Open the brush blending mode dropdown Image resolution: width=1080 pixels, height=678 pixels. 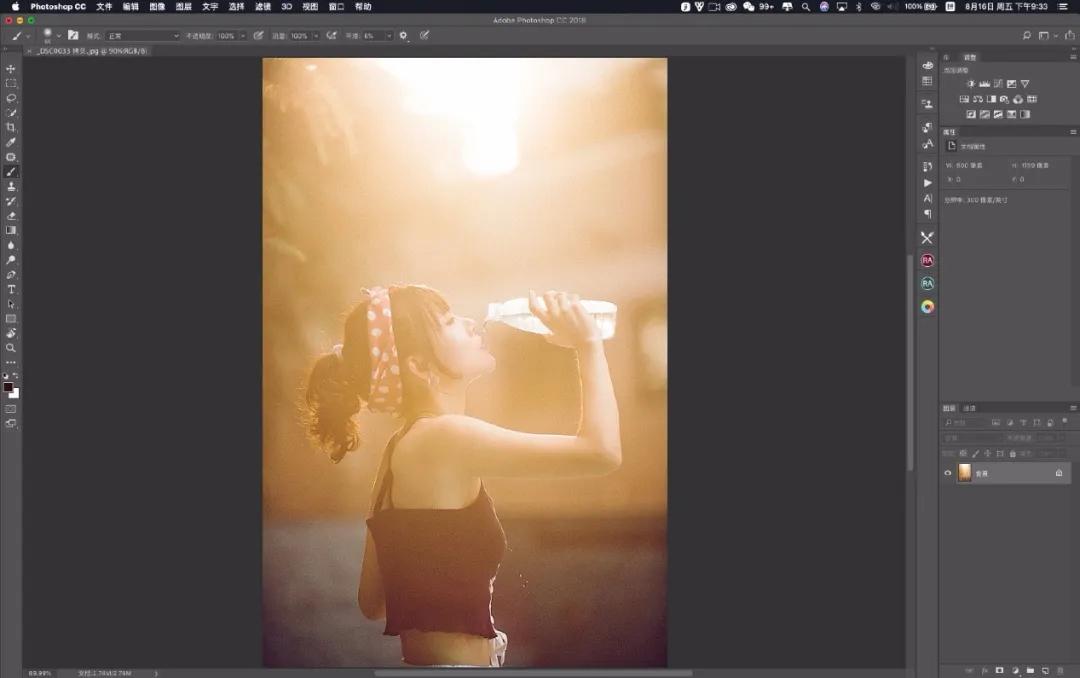tap(143, 35)
